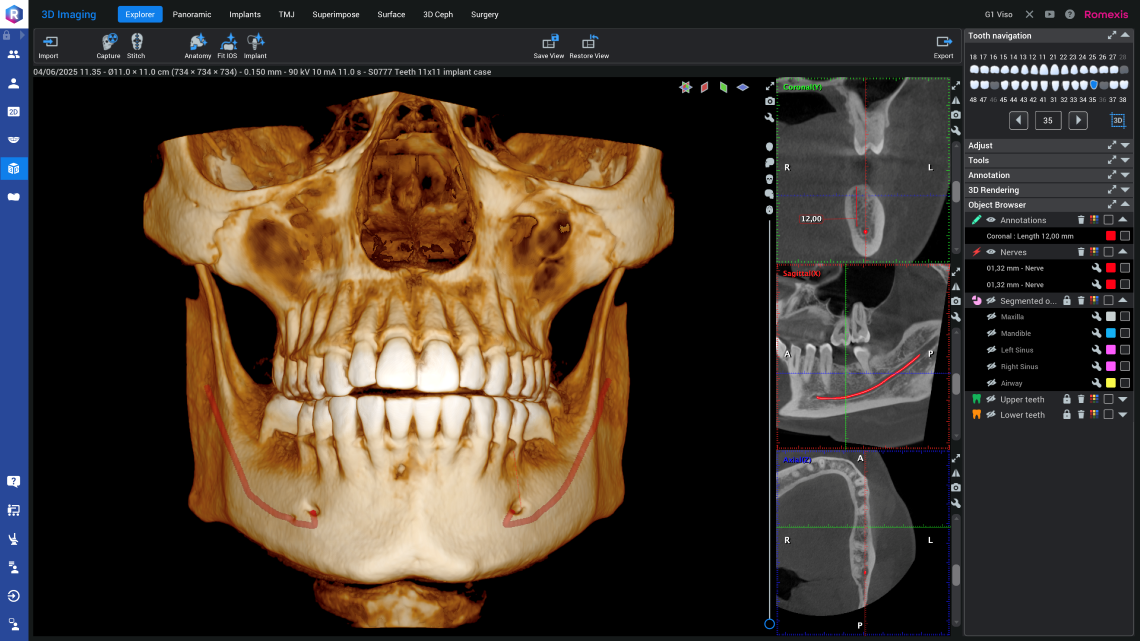Hide the Annotations group via eye icon
The image size is (1140, 641).
(x=991, y=220)
